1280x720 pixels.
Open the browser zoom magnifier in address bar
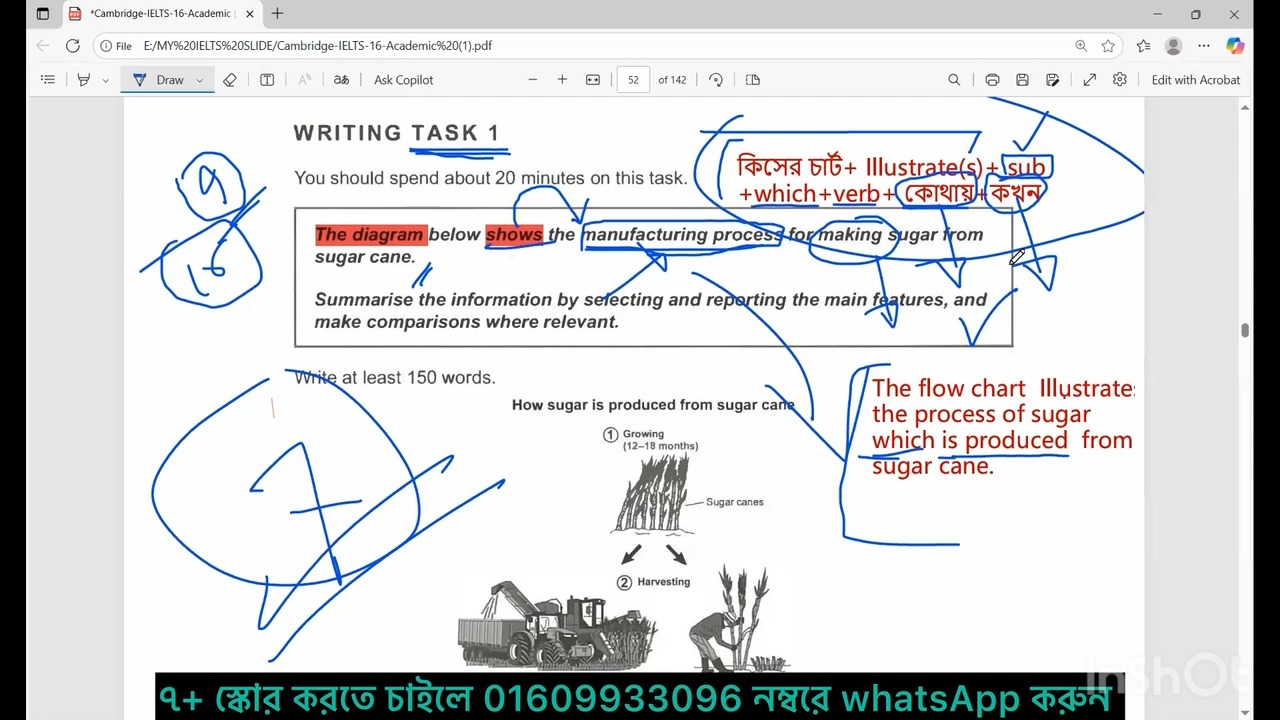click(1081, 46)
